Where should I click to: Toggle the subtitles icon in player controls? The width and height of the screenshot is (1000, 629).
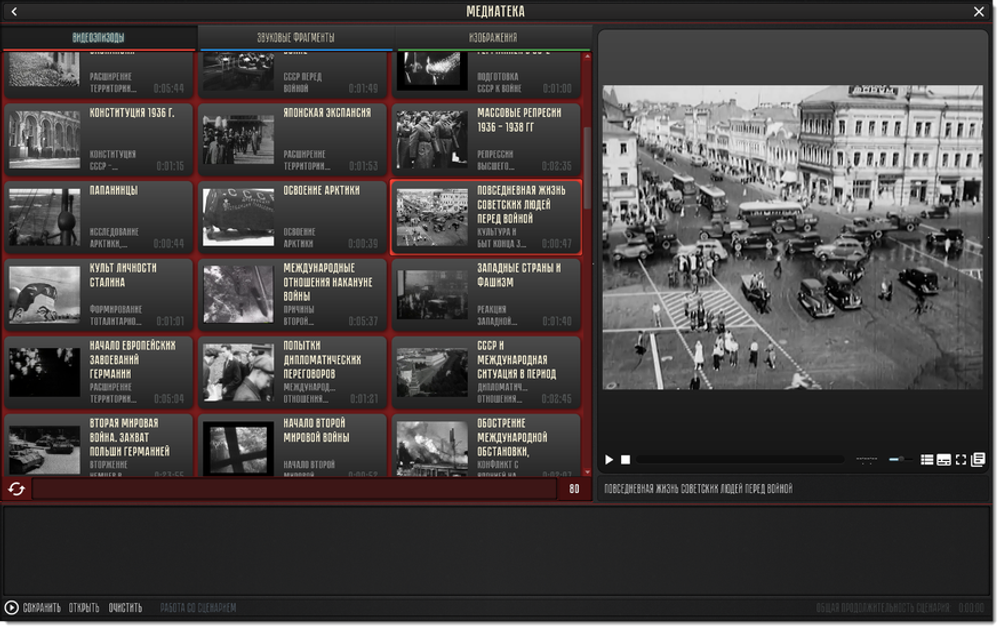(x=943, y=460)
